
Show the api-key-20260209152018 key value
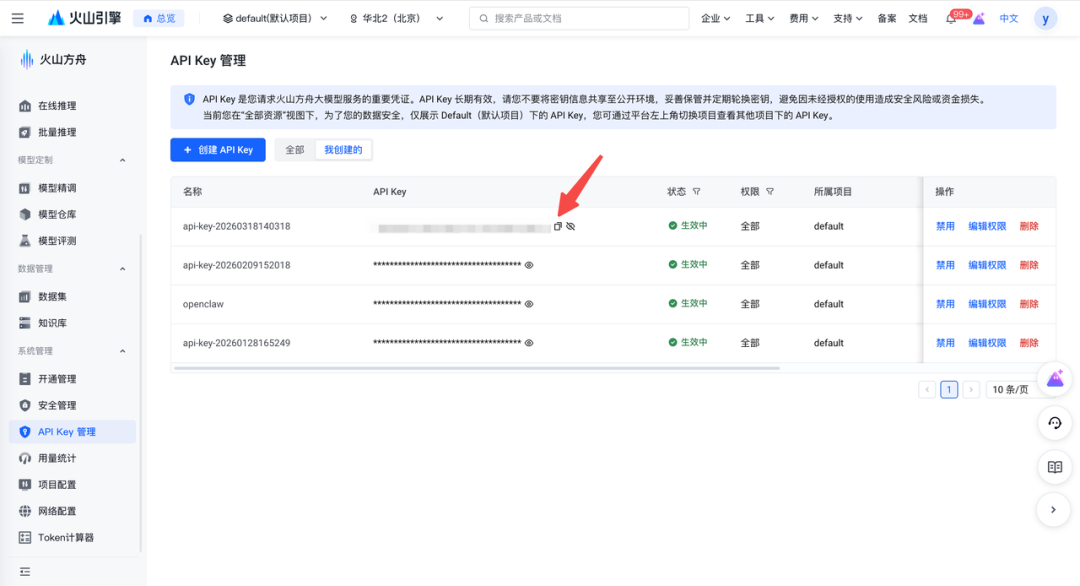click(529, 265)
